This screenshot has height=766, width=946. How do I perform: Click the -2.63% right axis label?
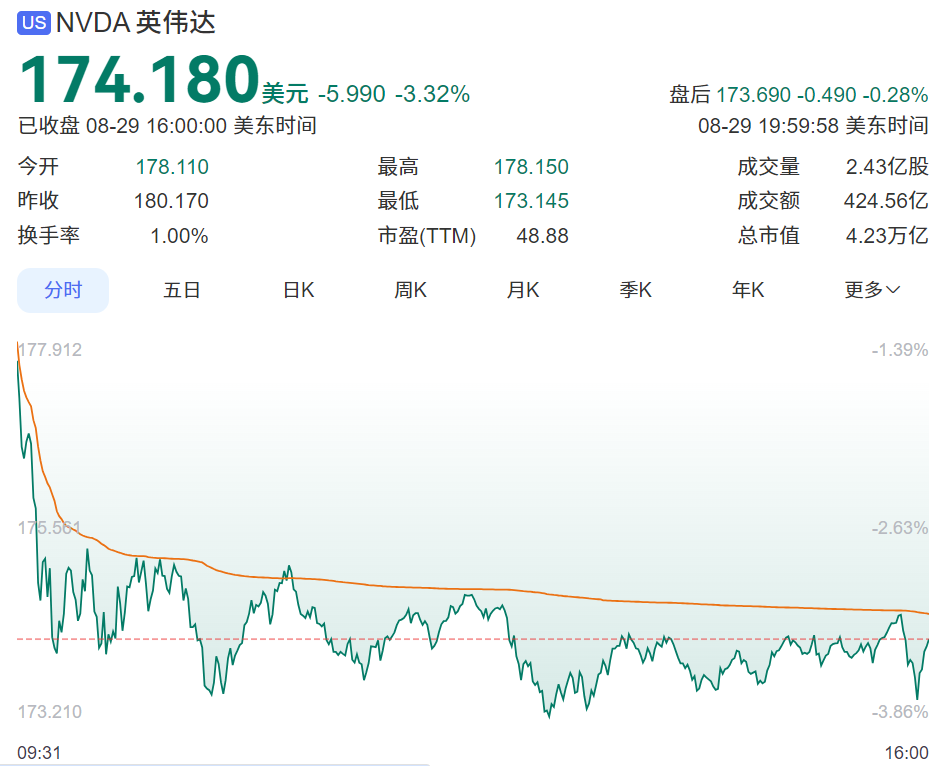tap(900, 528)
